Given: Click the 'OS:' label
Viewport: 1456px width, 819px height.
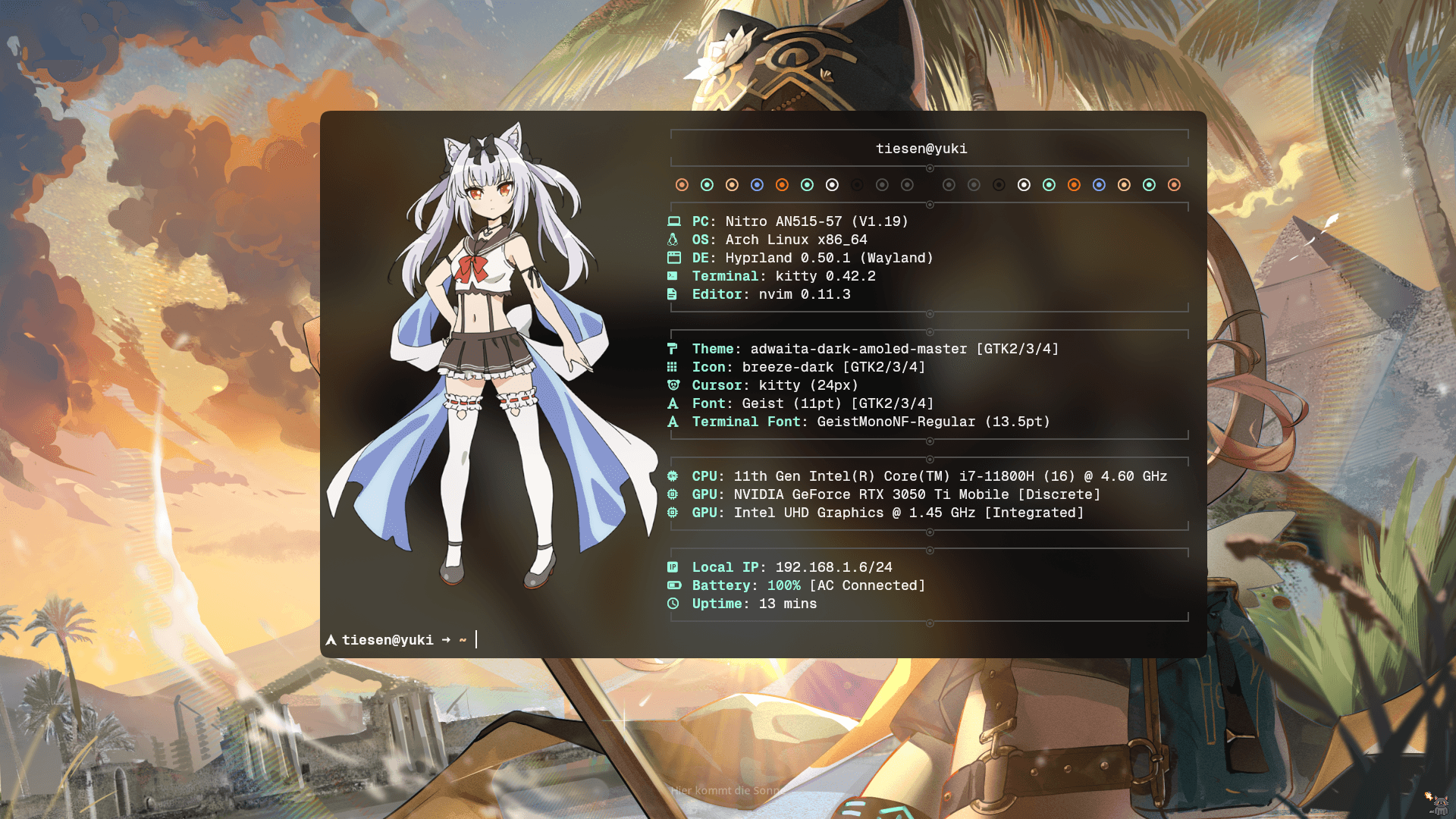Looking at the screenshot, I should click(704, 240).
